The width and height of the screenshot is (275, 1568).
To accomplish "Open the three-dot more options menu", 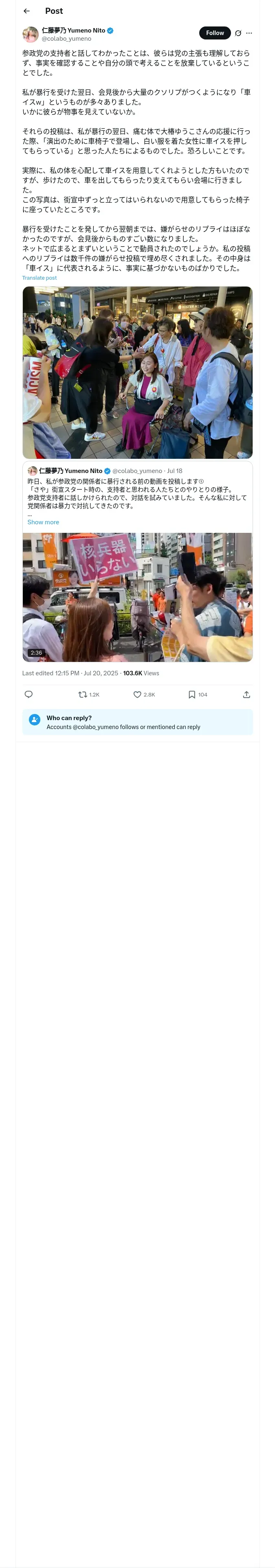I will (249, 33).
